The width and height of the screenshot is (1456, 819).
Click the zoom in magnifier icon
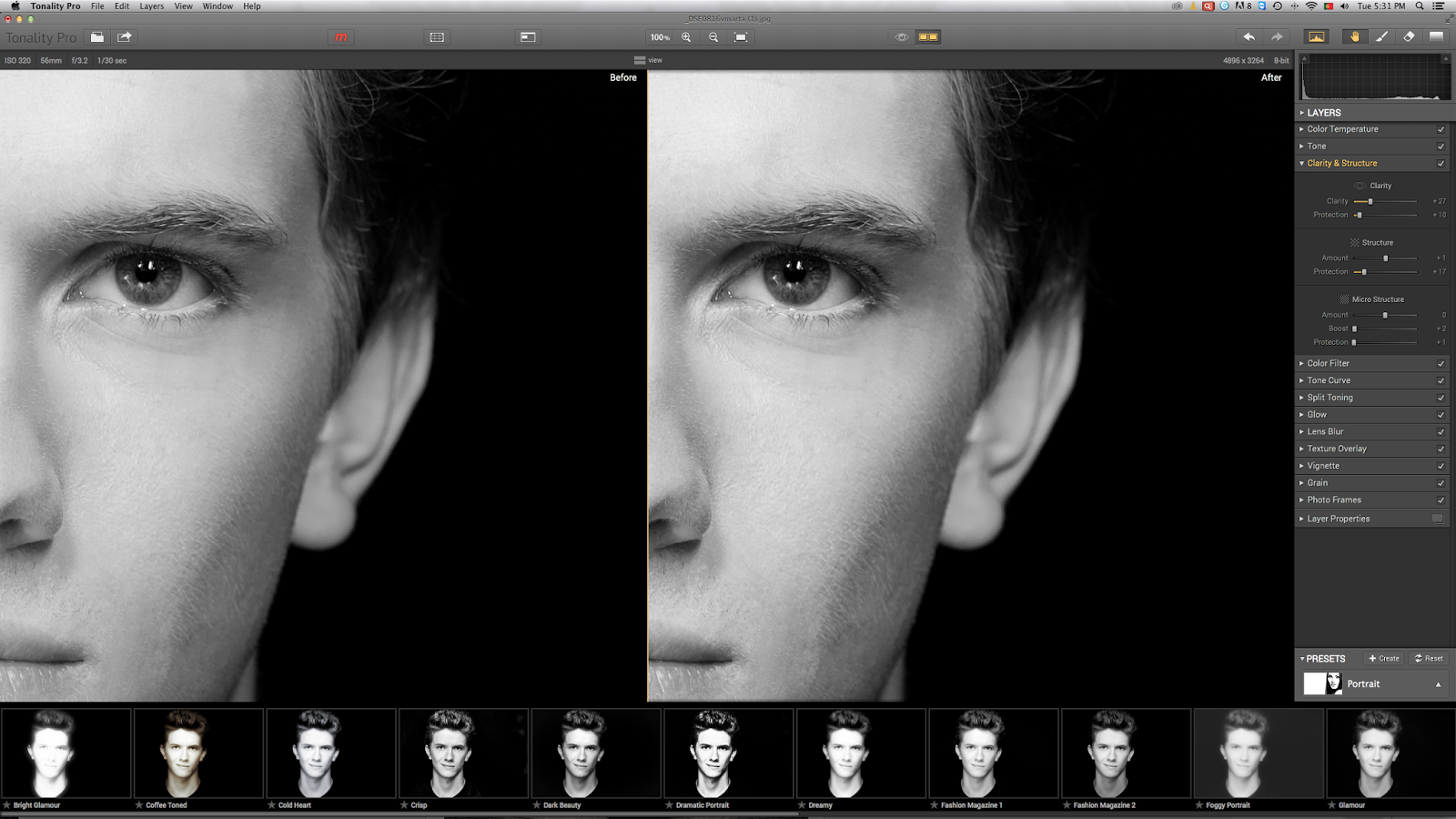(686, 37)
